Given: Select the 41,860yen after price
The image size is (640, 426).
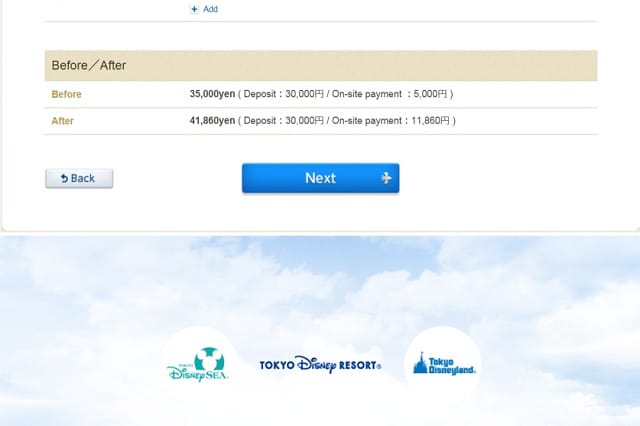Looking at the screenshot, I should pyautogui.click(x=212, y=120).
